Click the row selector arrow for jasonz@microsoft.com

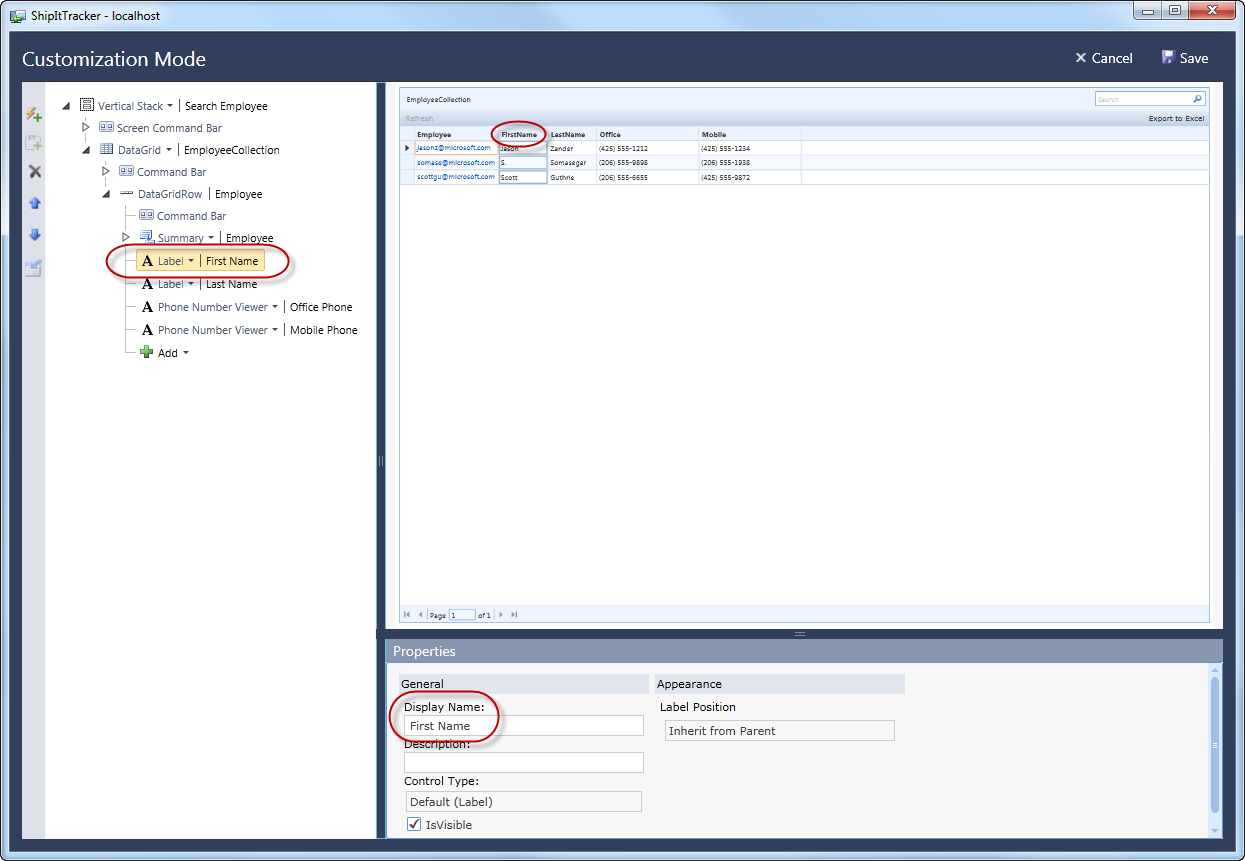coord(406,147)
